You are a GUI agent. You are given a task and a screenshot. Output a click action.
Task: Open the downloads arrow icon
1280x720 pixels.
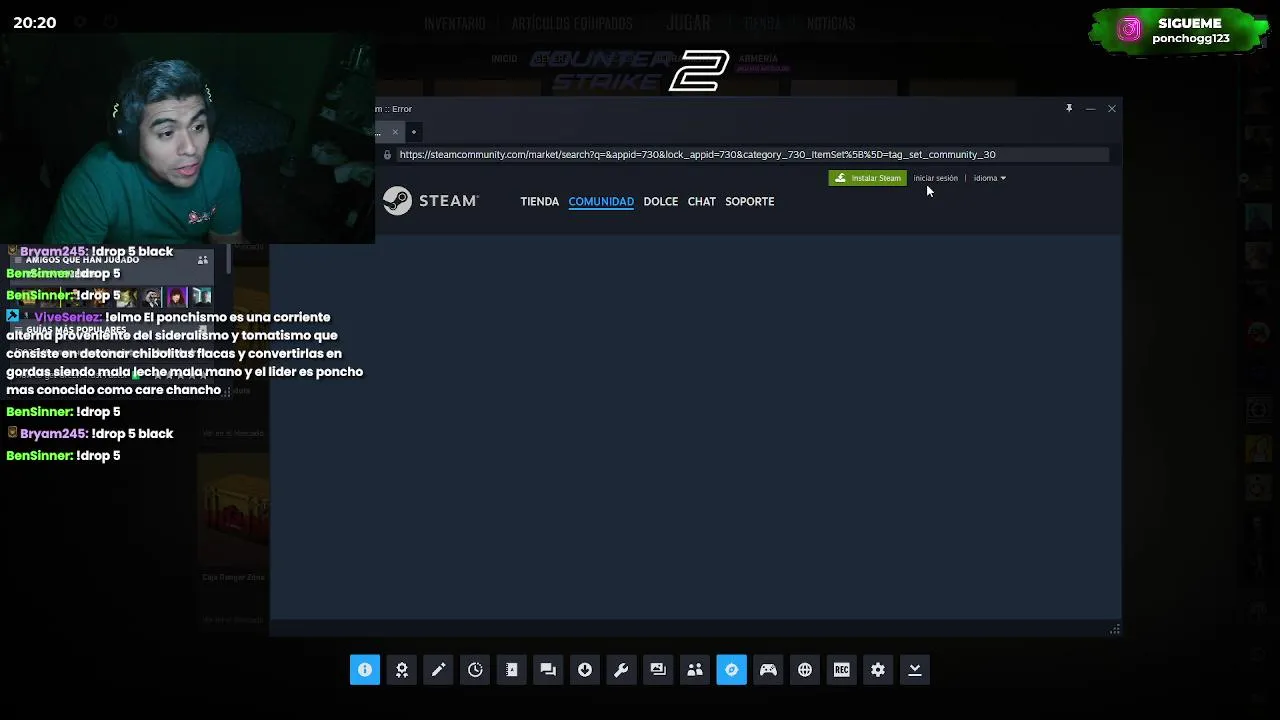tap(585, 670)
